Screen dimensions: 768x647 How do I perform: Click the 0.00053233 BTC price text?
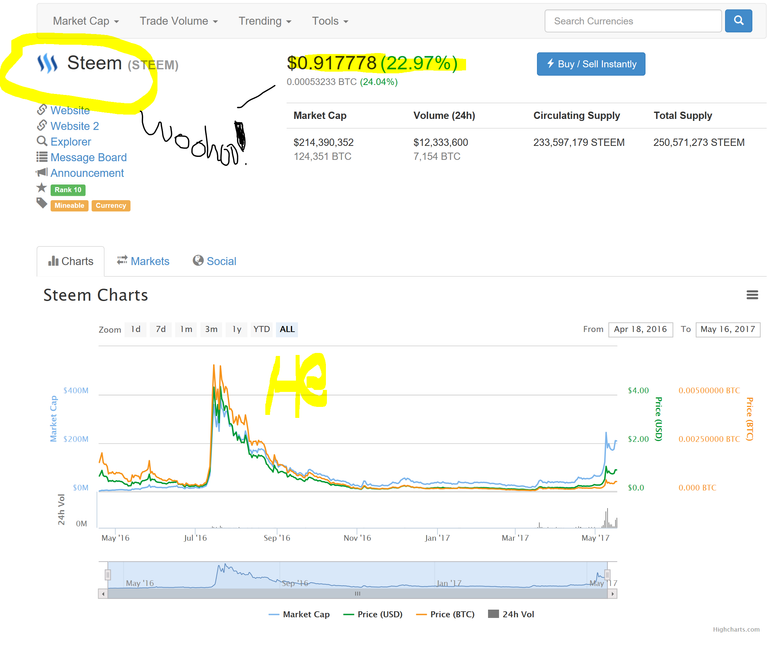coord(322,82)
